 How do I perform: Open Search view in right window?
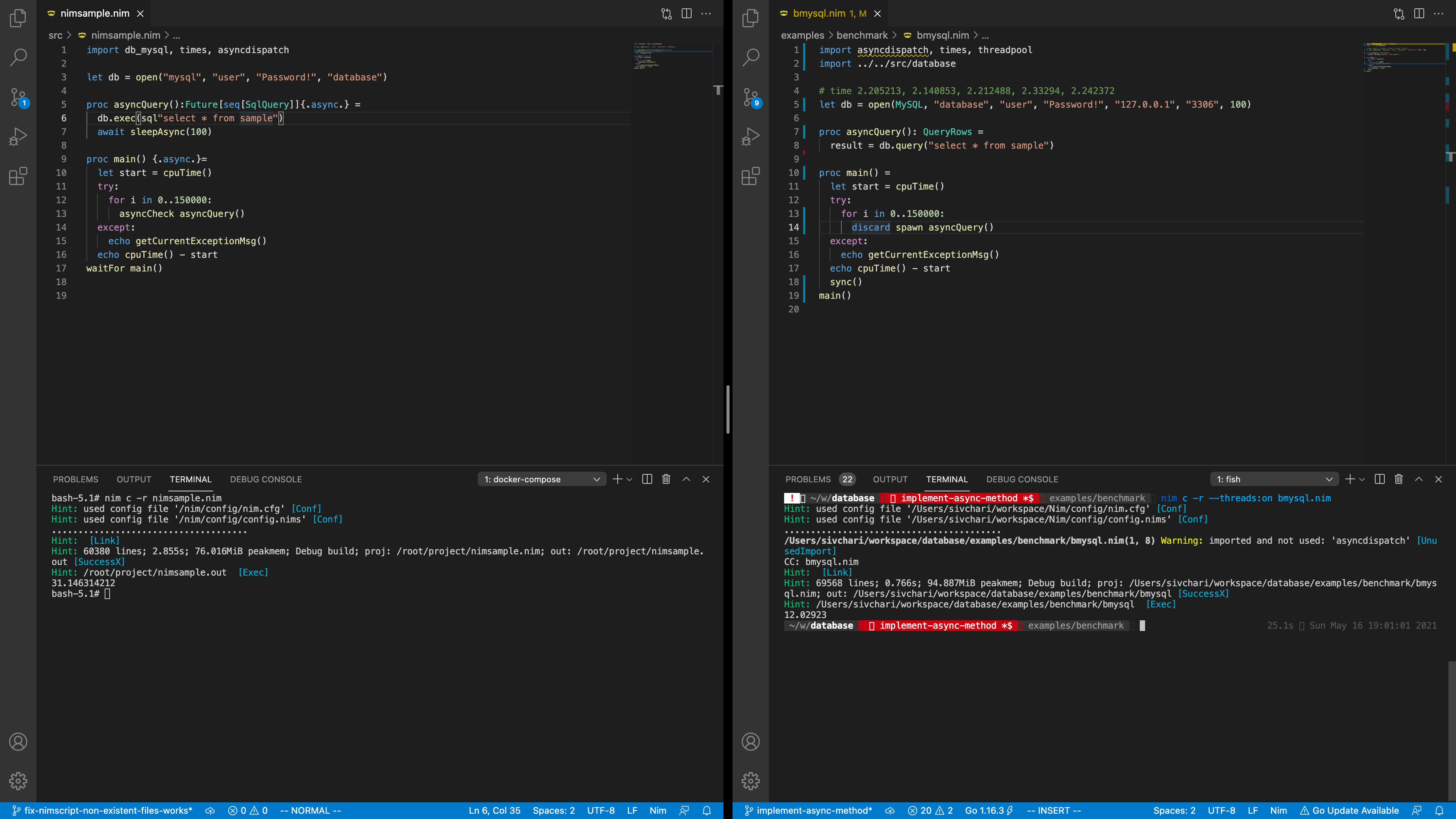pyautogui.click(x=751, y=57)
